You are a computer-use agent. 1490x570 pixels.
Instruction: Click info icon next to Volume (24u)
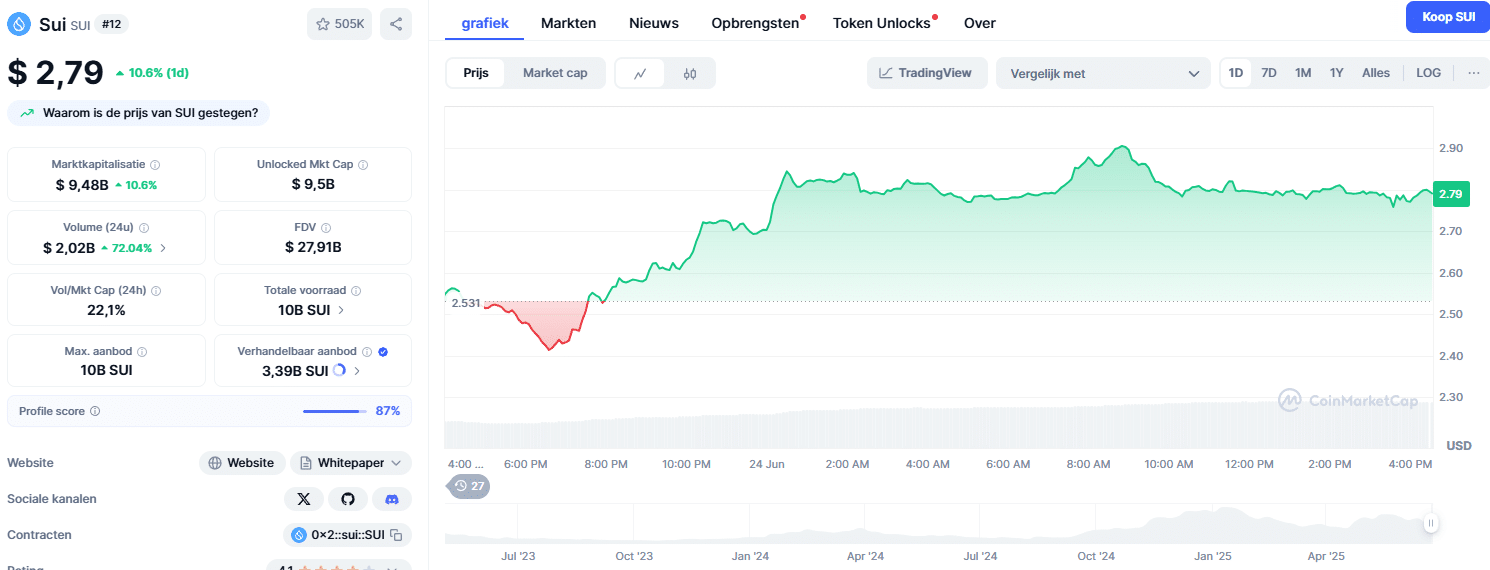tap(145, 228)
